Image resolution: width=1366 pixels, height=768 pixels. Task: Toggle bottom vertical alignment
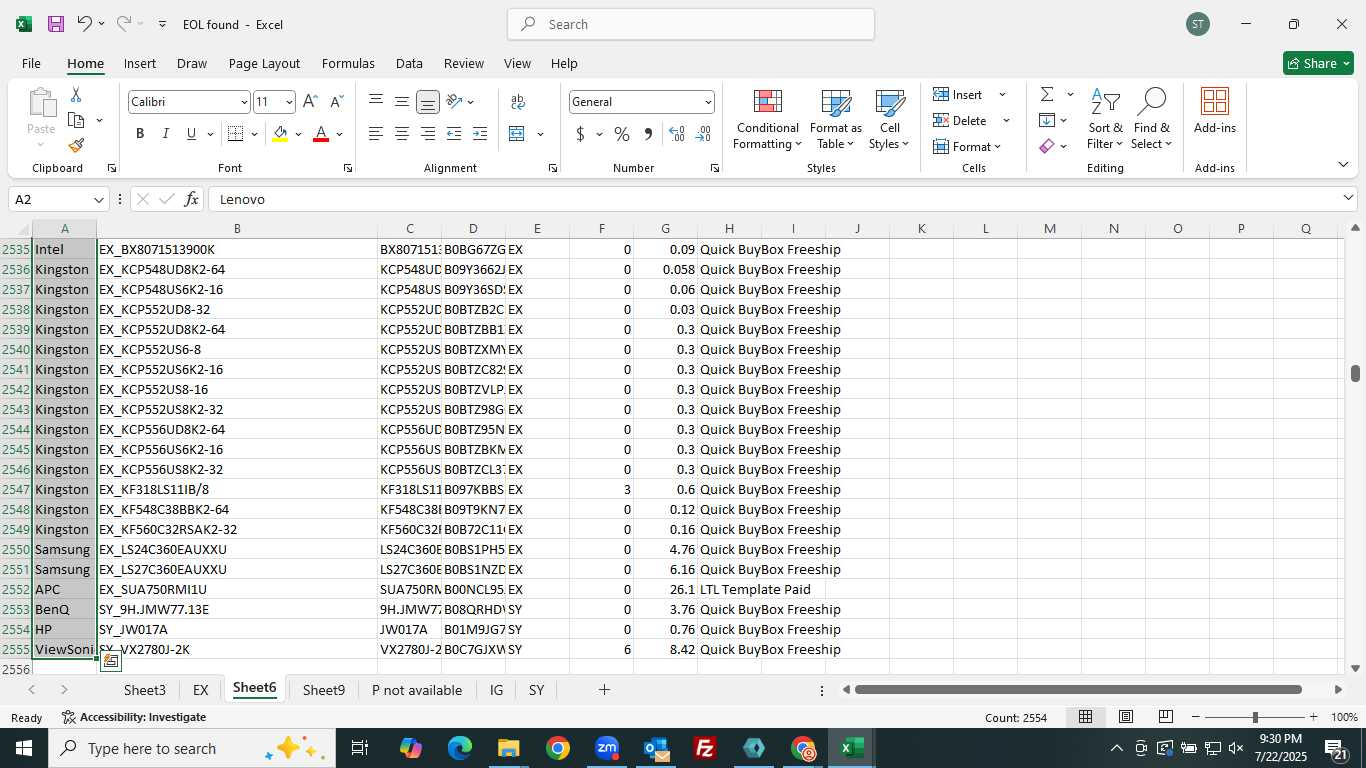pyautogui.click(x=428, y=102)
